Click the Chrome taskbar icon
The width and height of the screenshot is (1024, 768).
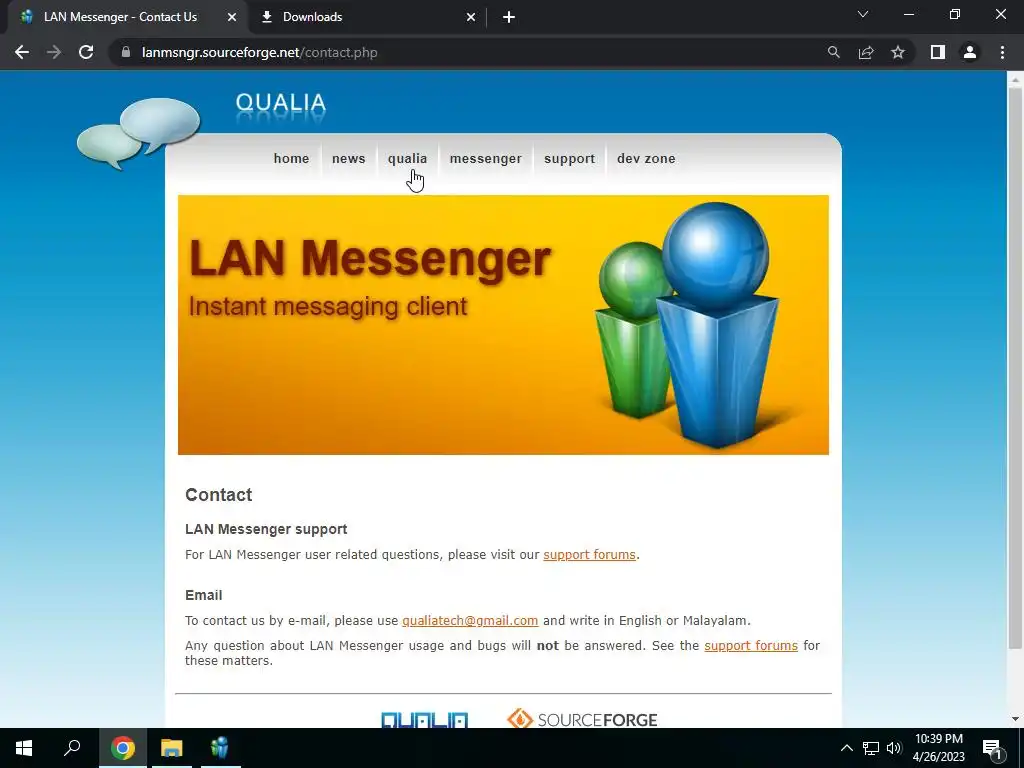point(122,748)
